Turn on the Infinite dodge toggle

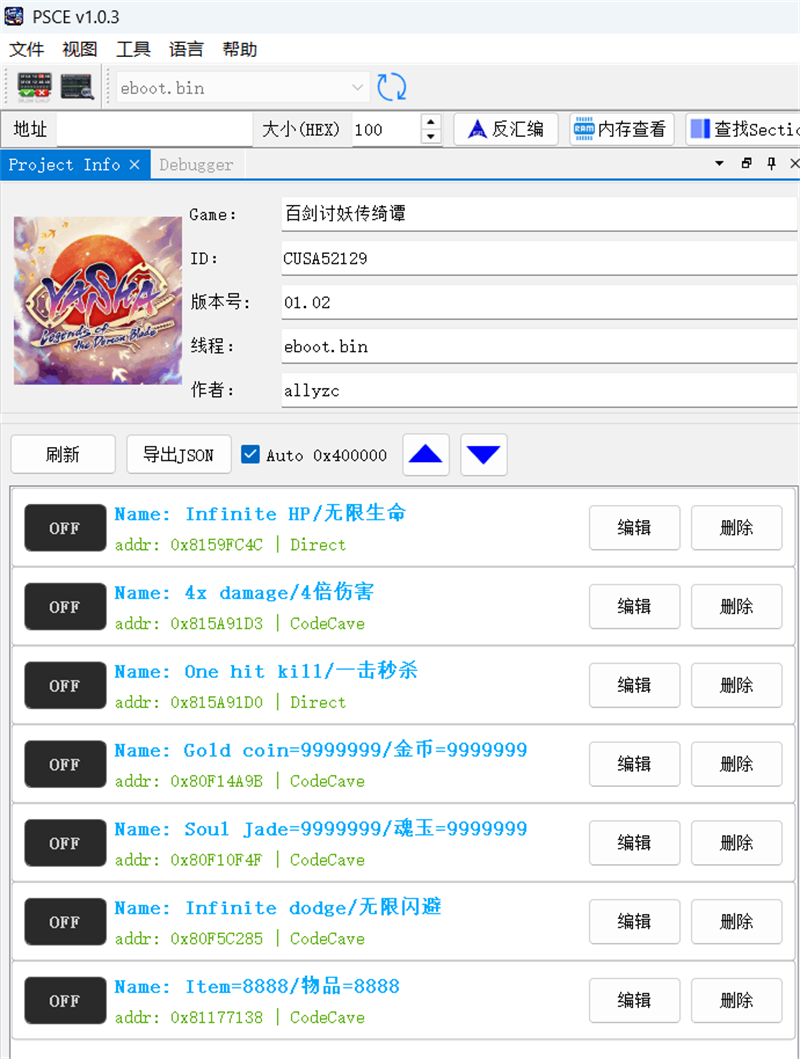click(65, 922)
